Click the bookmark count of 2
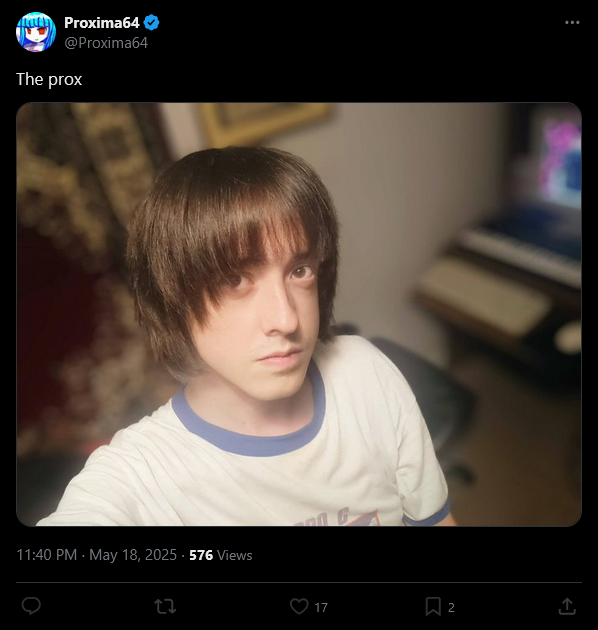 coord(451,608)
